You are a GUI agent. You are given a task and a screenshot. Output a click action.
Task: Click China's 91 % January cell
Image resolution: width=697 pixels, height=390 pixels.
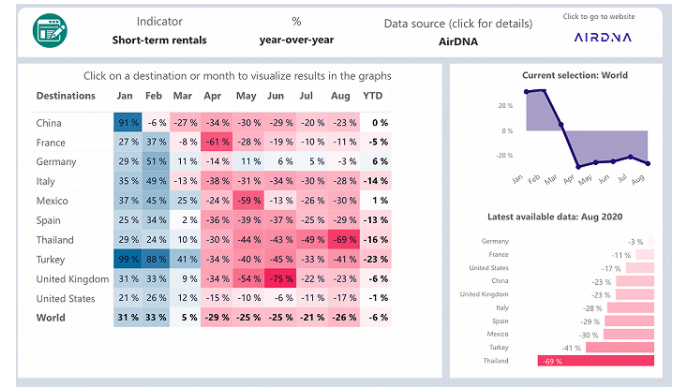click(128, 122)
